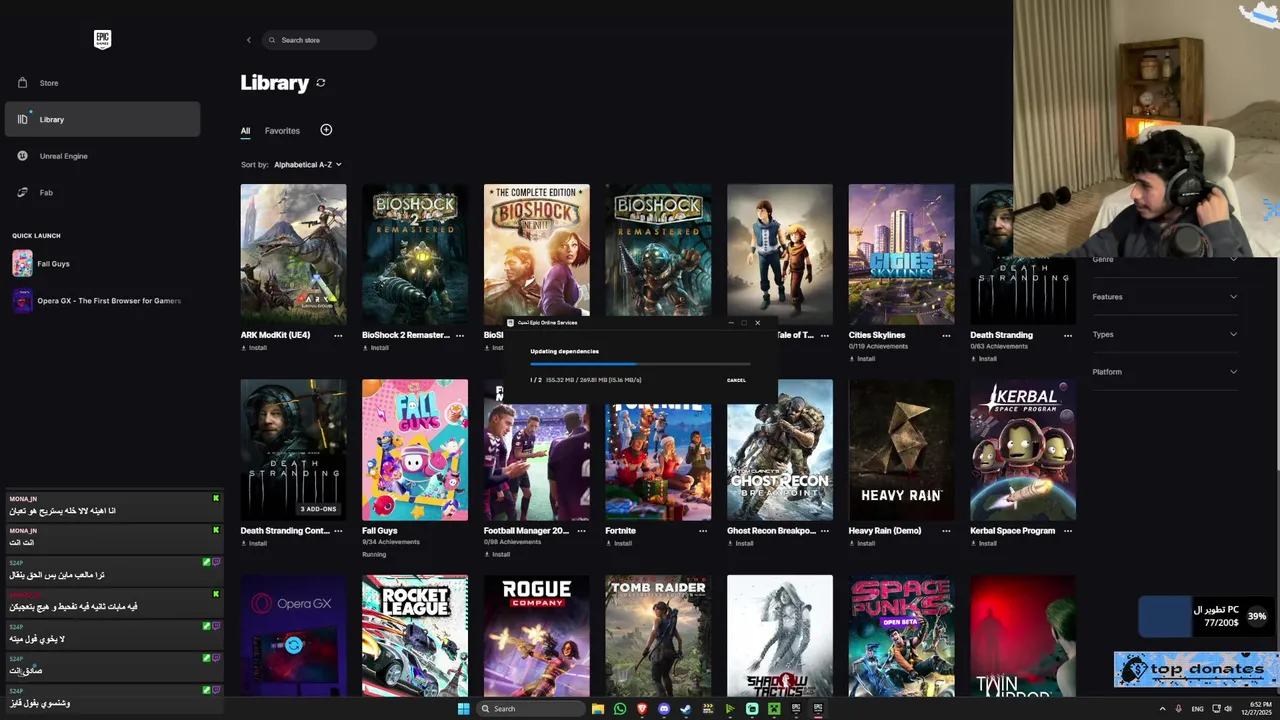Go back using the back arrow

(249, 40)
